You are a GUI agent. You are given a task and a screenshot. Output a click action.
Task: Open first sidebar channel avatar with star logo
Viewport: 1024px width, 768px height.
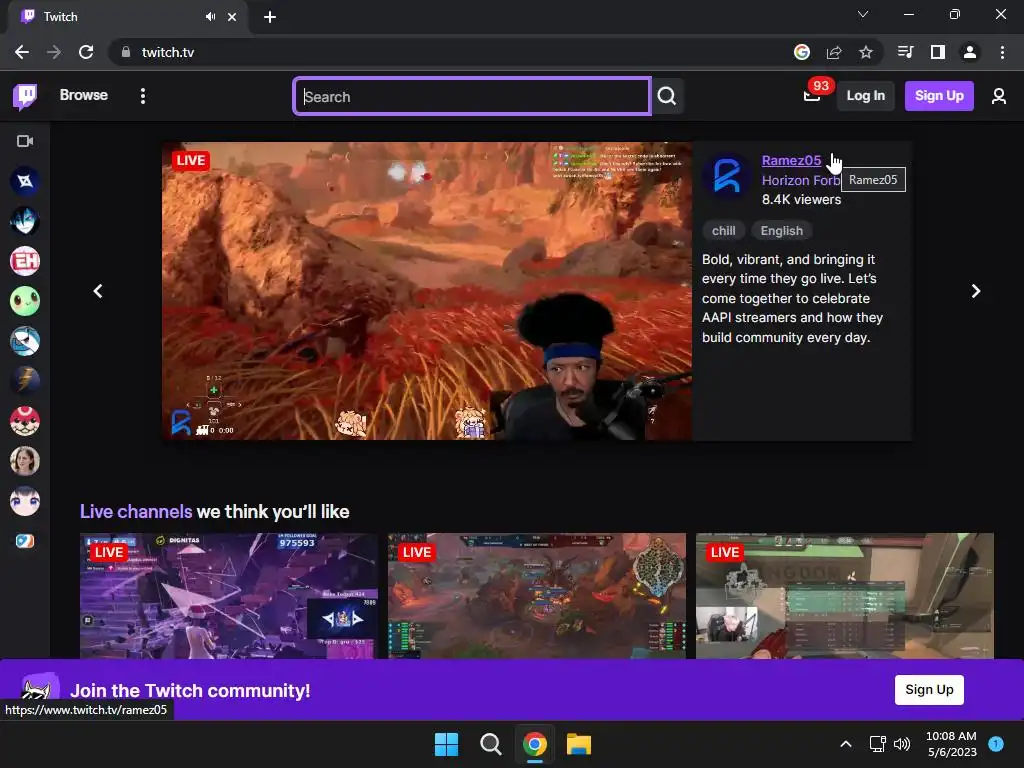[25, 181]
